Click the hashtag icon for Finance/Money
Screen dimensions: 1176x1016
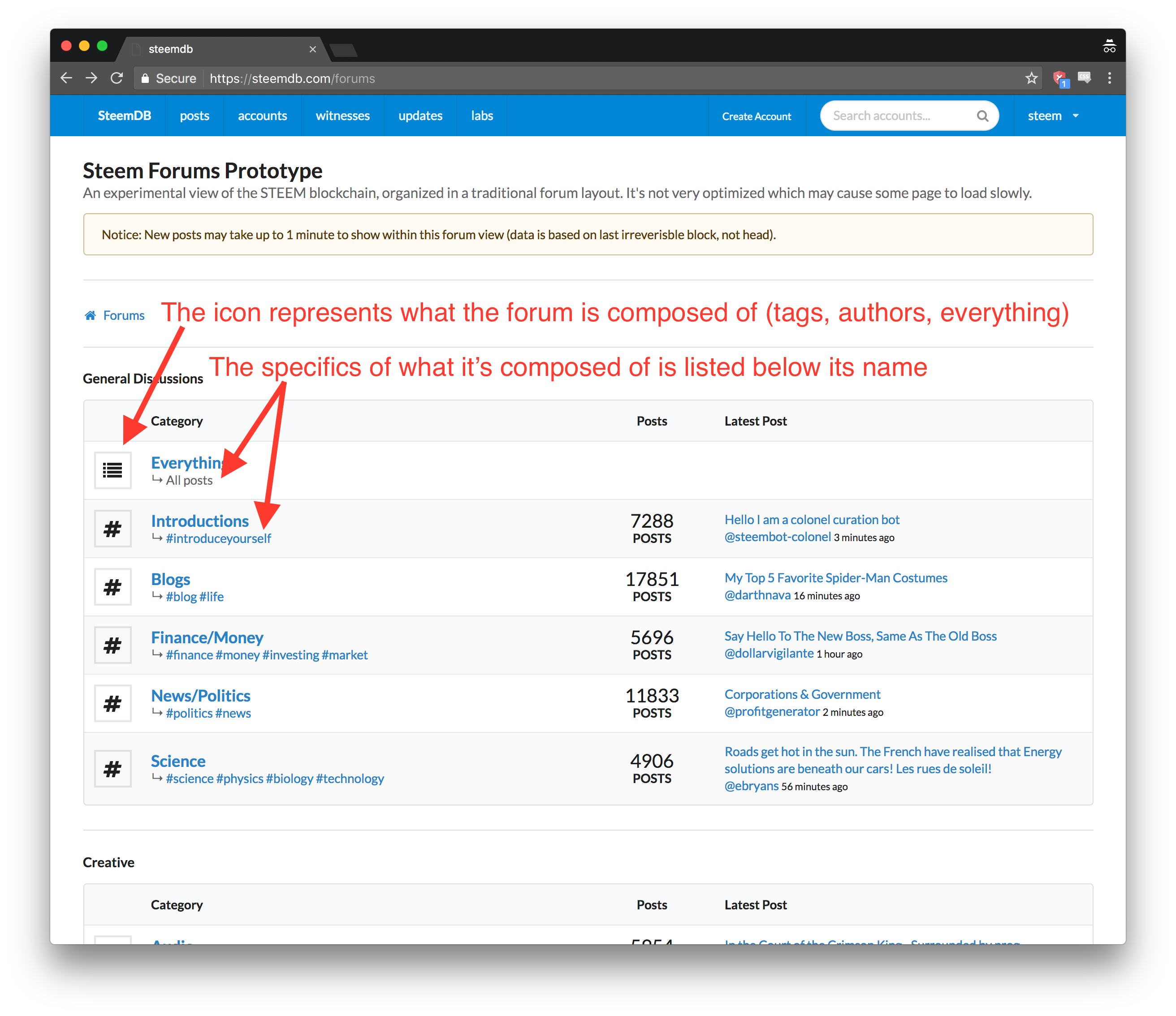[x=113, y=644]
